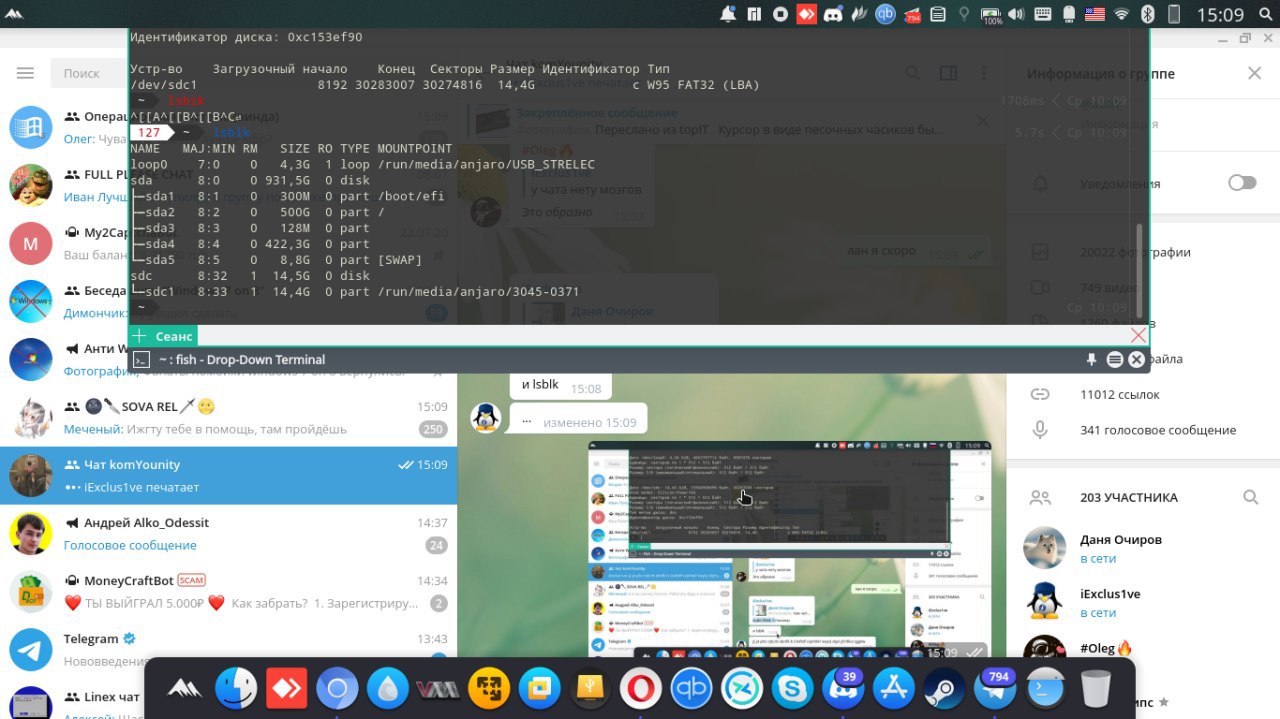
Task: Click the drop-down terminal menu button
Action: click(x=1115, y=360)
